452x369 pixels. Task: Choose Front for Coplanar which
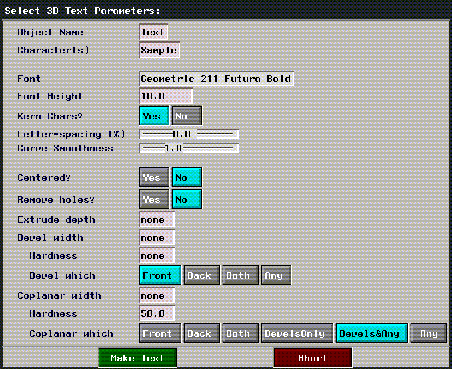160,333
